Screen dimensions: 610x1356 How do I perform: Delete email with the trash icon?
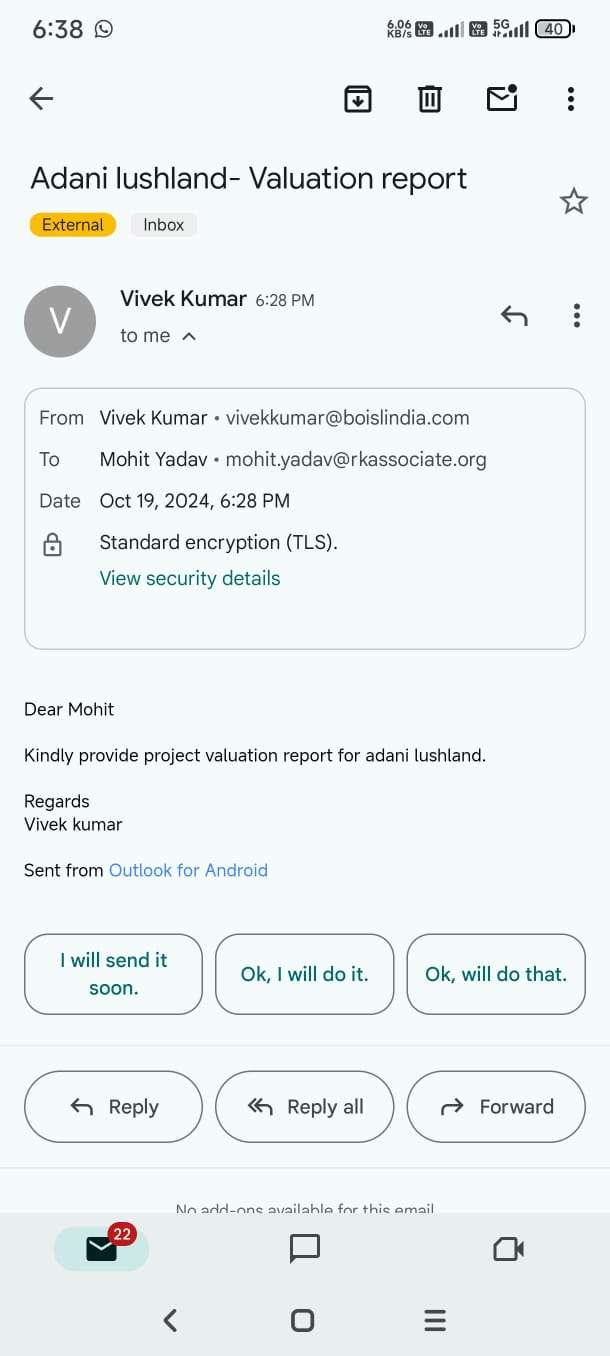point(429,98)
